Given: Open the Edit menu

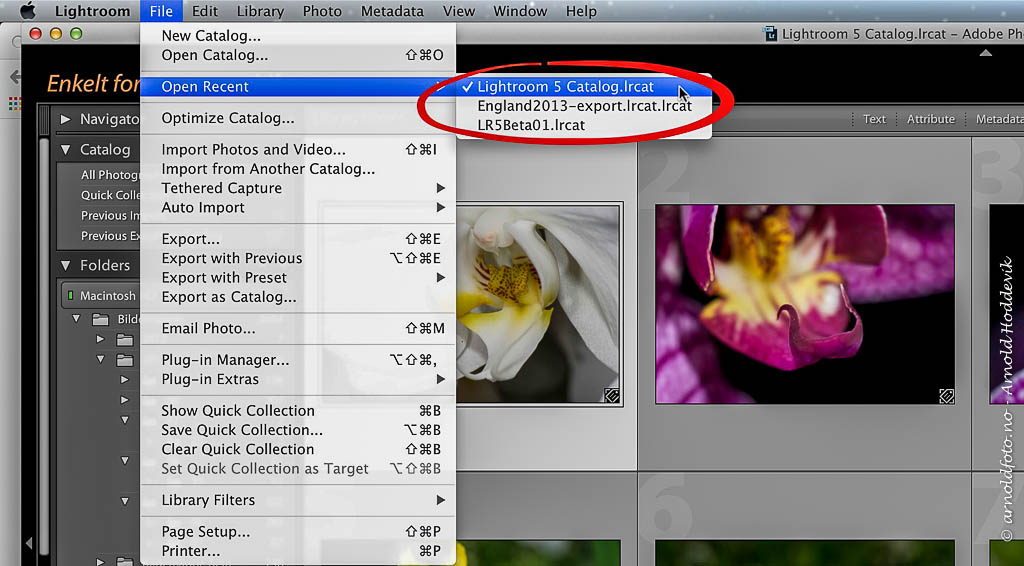Looking at the screenshot, I should point(205,11).
